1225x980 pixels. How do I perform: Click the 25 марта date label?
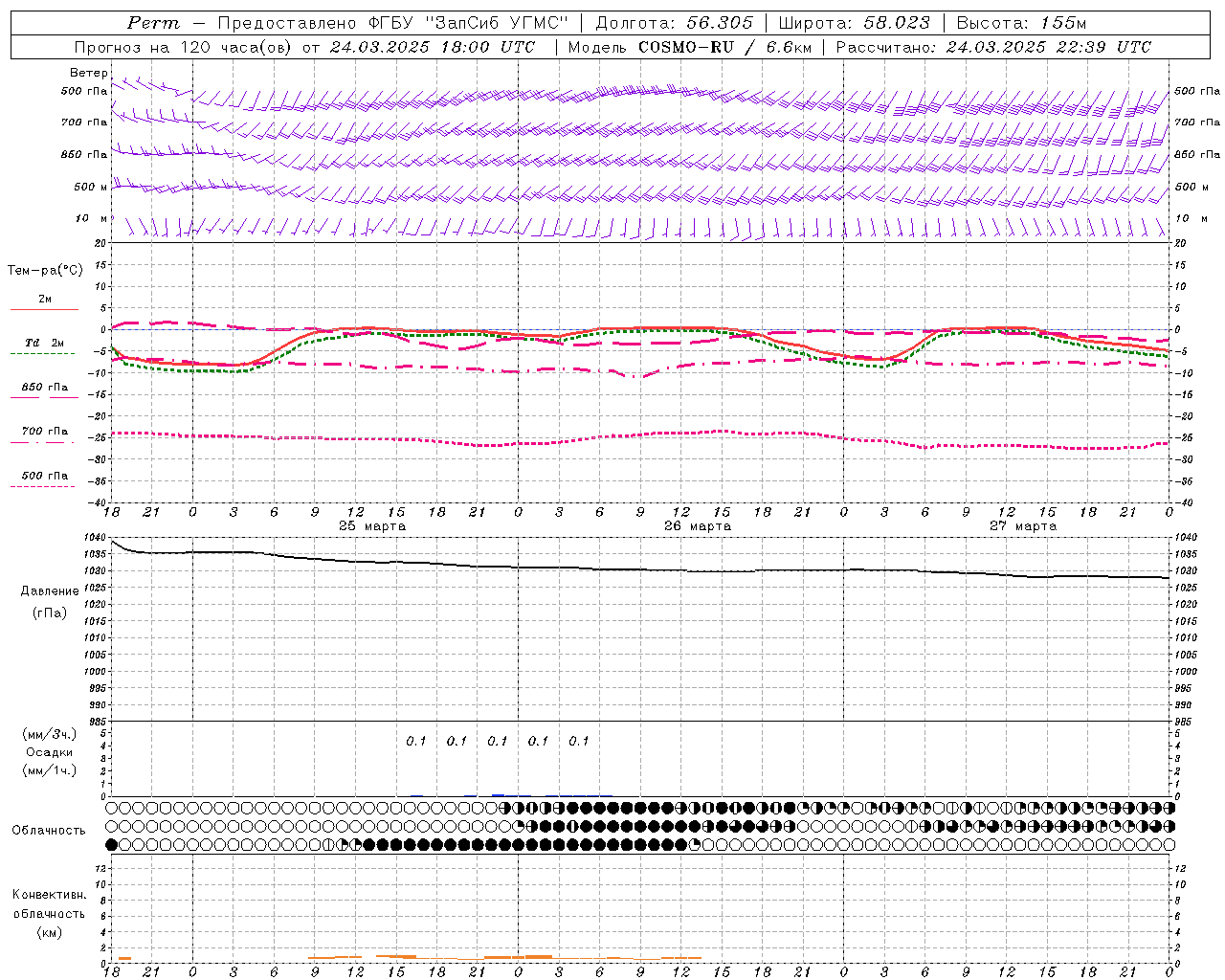[x=372, y=526]
